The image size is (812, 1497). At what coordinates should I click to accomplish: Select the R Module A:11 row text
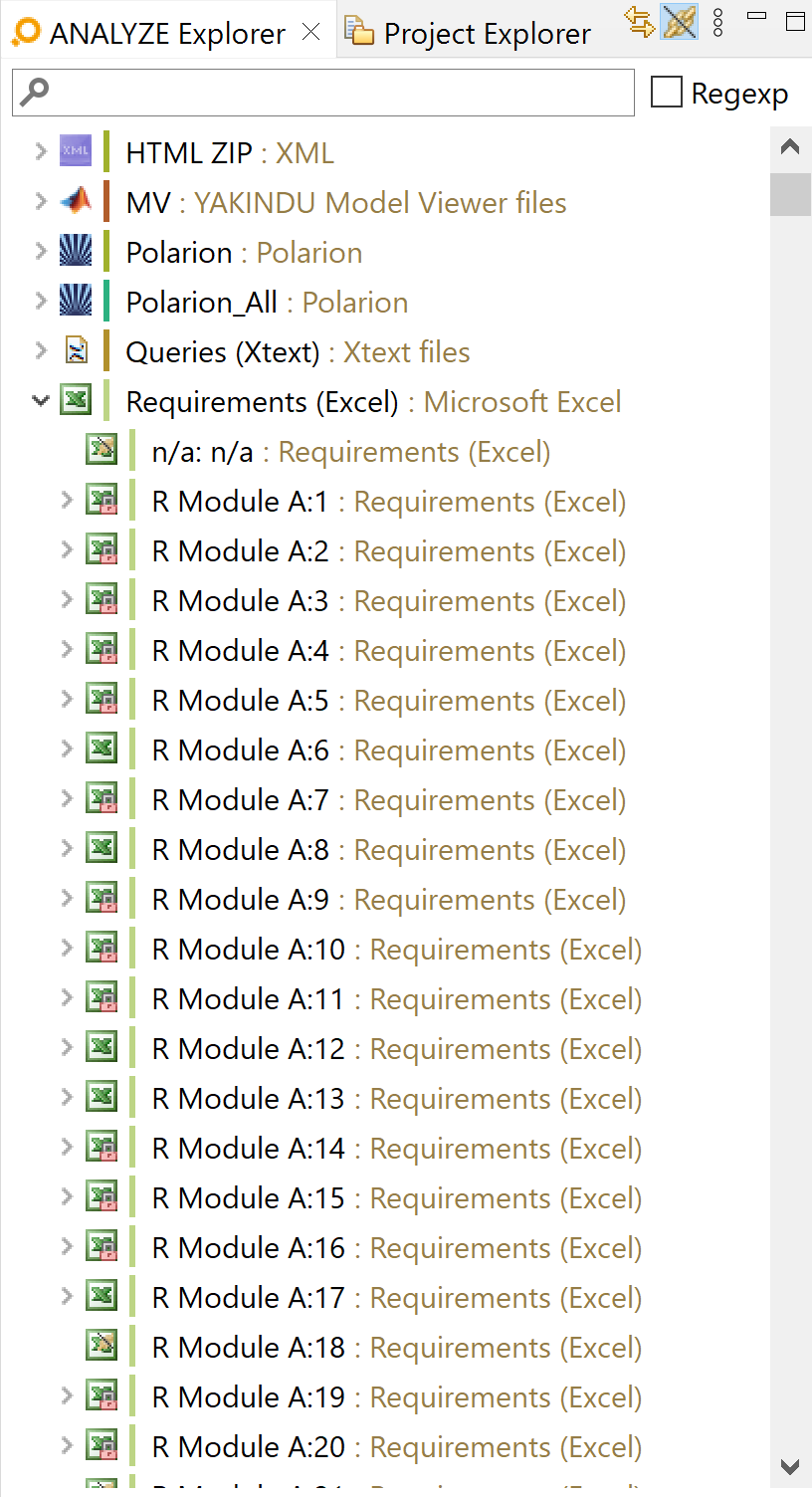click(397, 999)
